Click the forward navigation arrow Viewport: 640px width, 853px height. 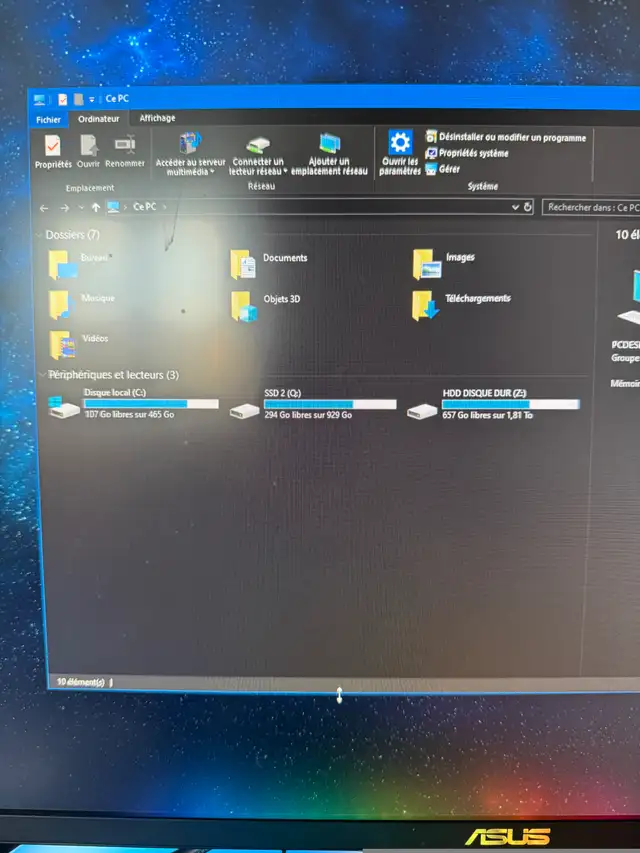click(x=64, y=208)
